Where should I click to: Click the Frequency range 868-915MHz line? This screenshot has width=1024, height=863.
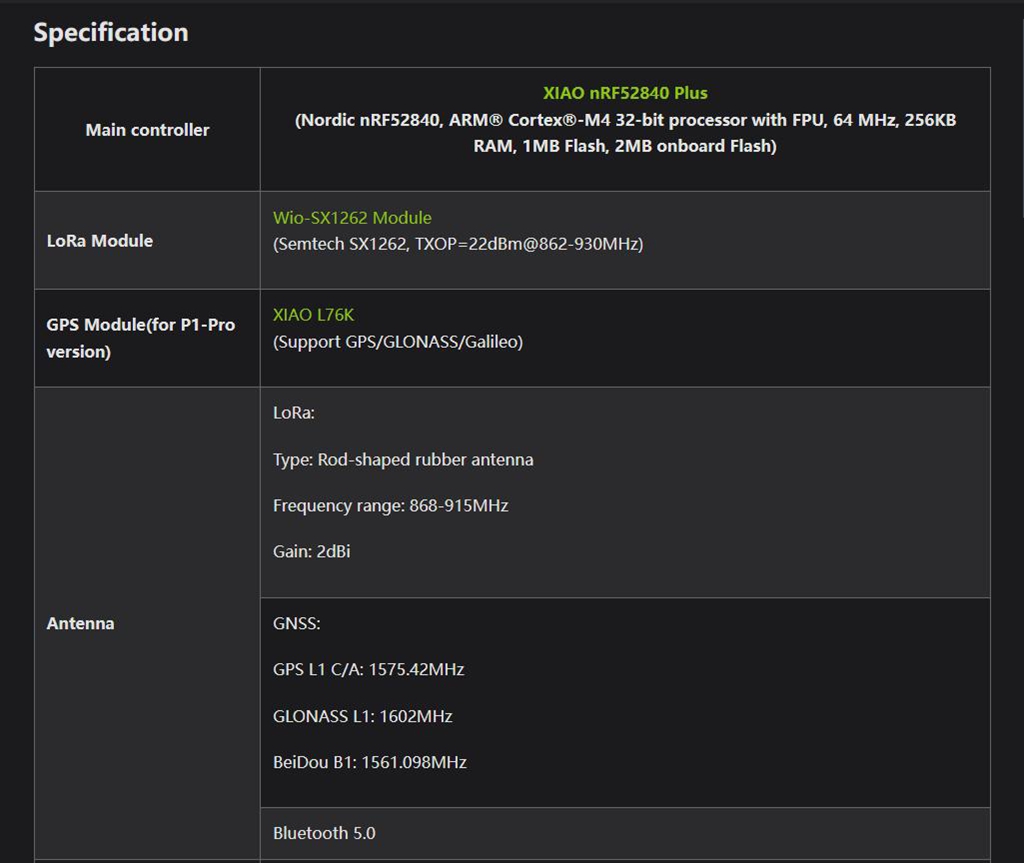(x=390, y=506)
